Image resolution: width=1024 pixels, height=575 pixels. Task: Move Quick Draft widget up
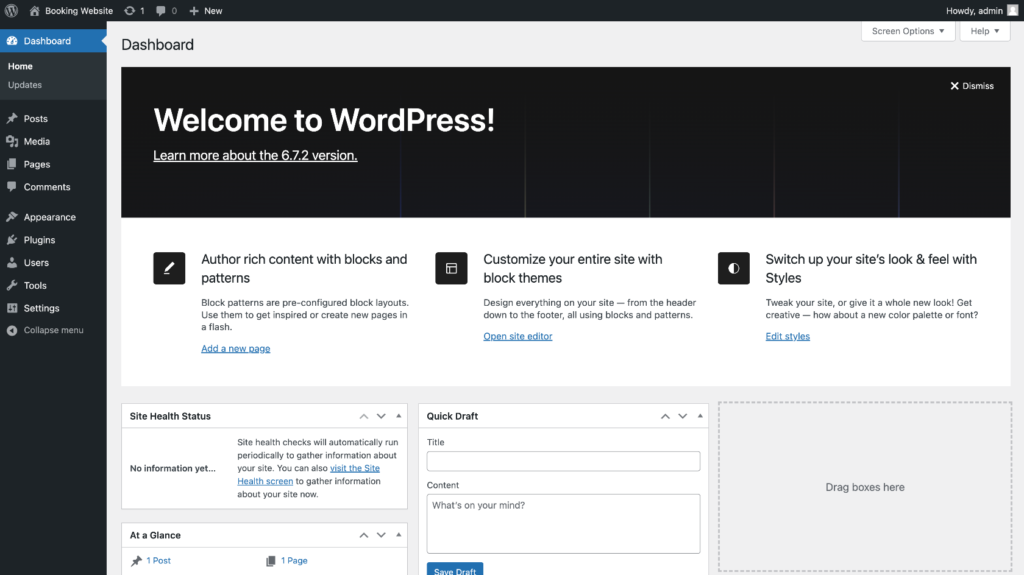coord(665,416)
